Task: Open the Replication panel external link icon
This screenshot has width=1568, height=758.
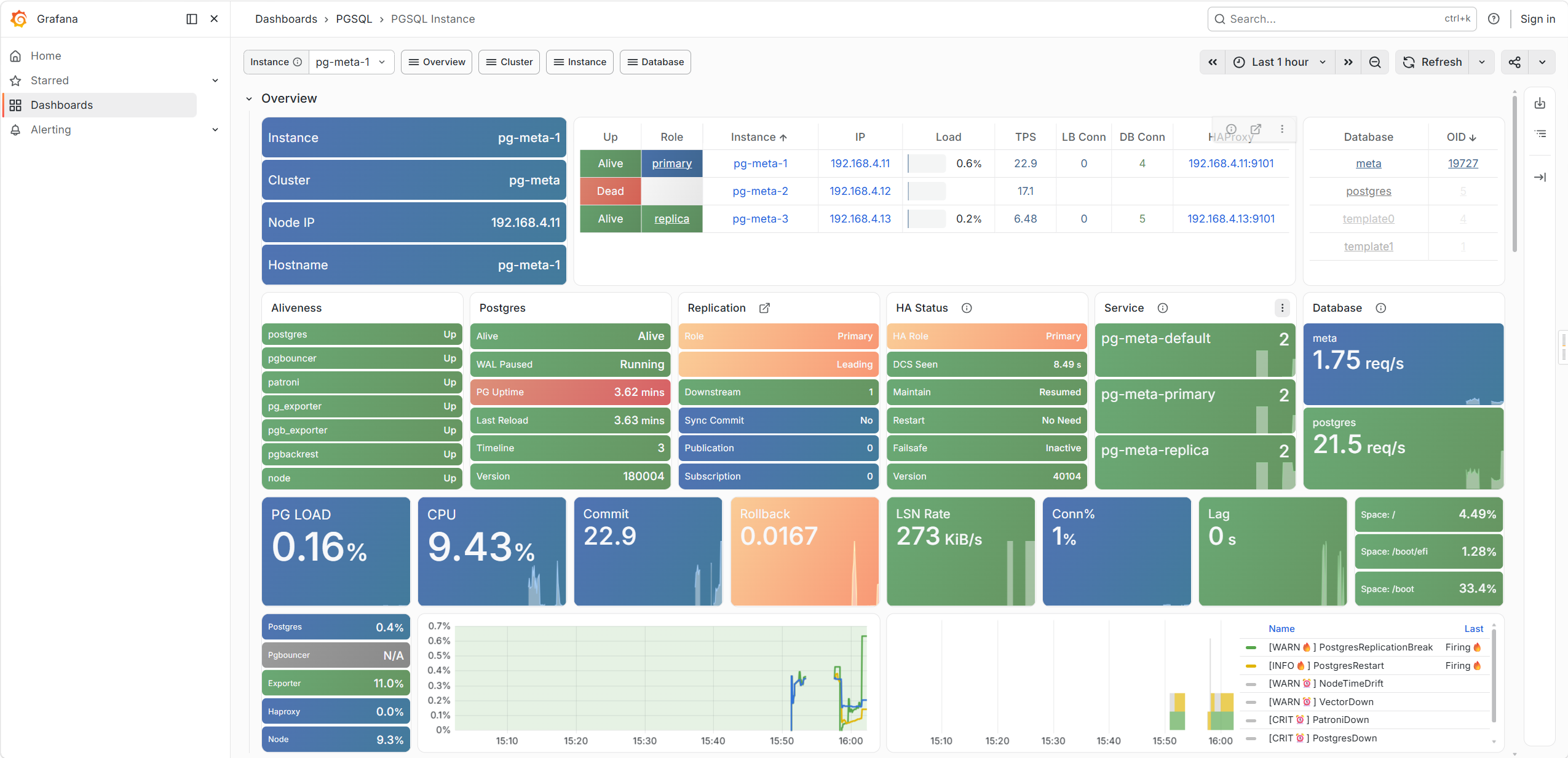Action: pyautogui.click(x=764, y=308)
